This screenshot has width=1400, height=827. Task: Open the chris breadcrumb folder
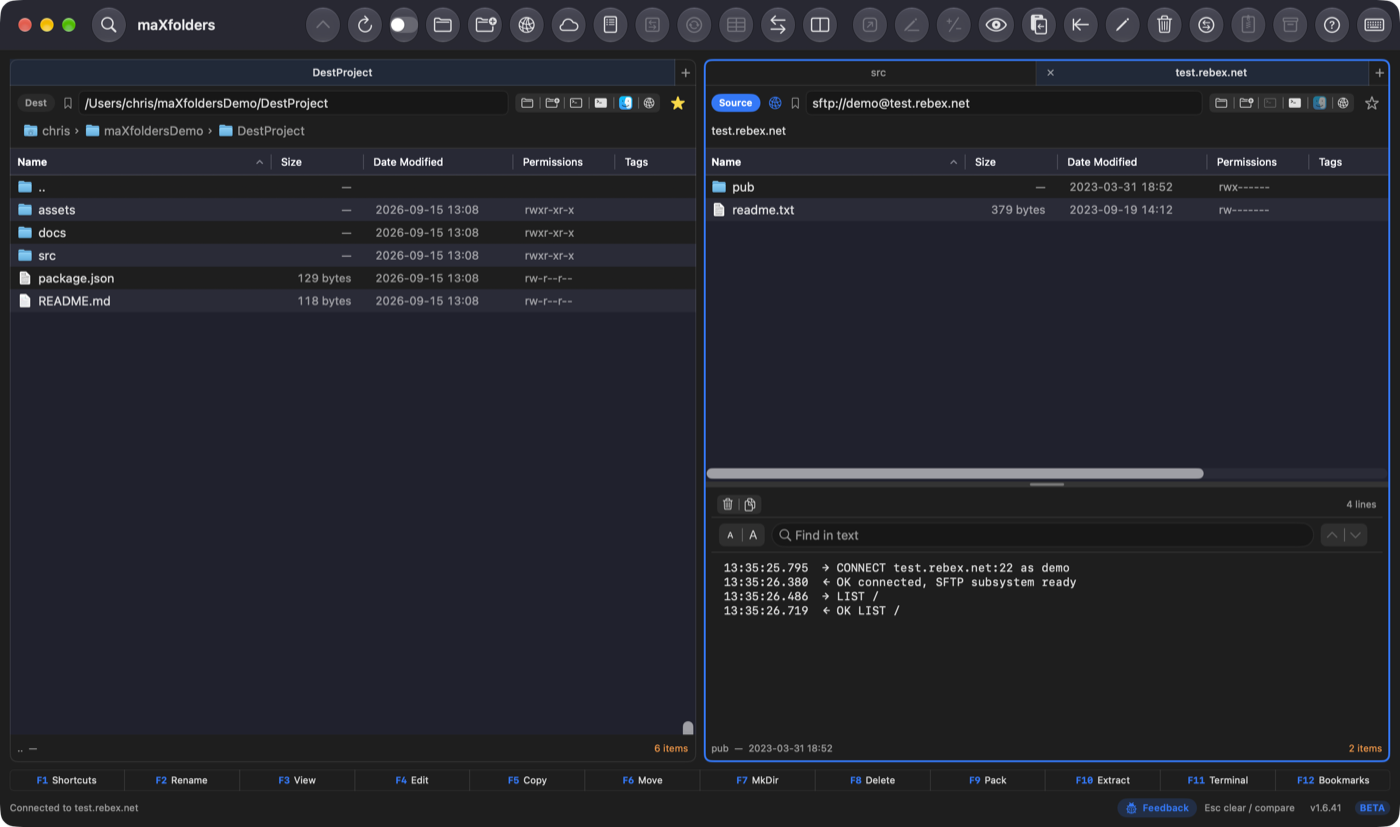point(47,131)
